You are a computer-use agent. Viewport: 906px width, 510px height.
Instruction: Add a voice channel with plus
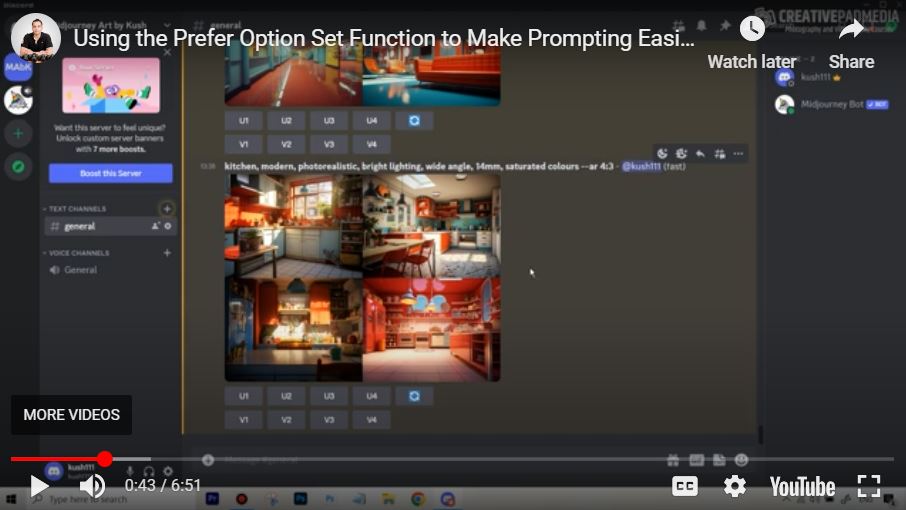(167, 253)
